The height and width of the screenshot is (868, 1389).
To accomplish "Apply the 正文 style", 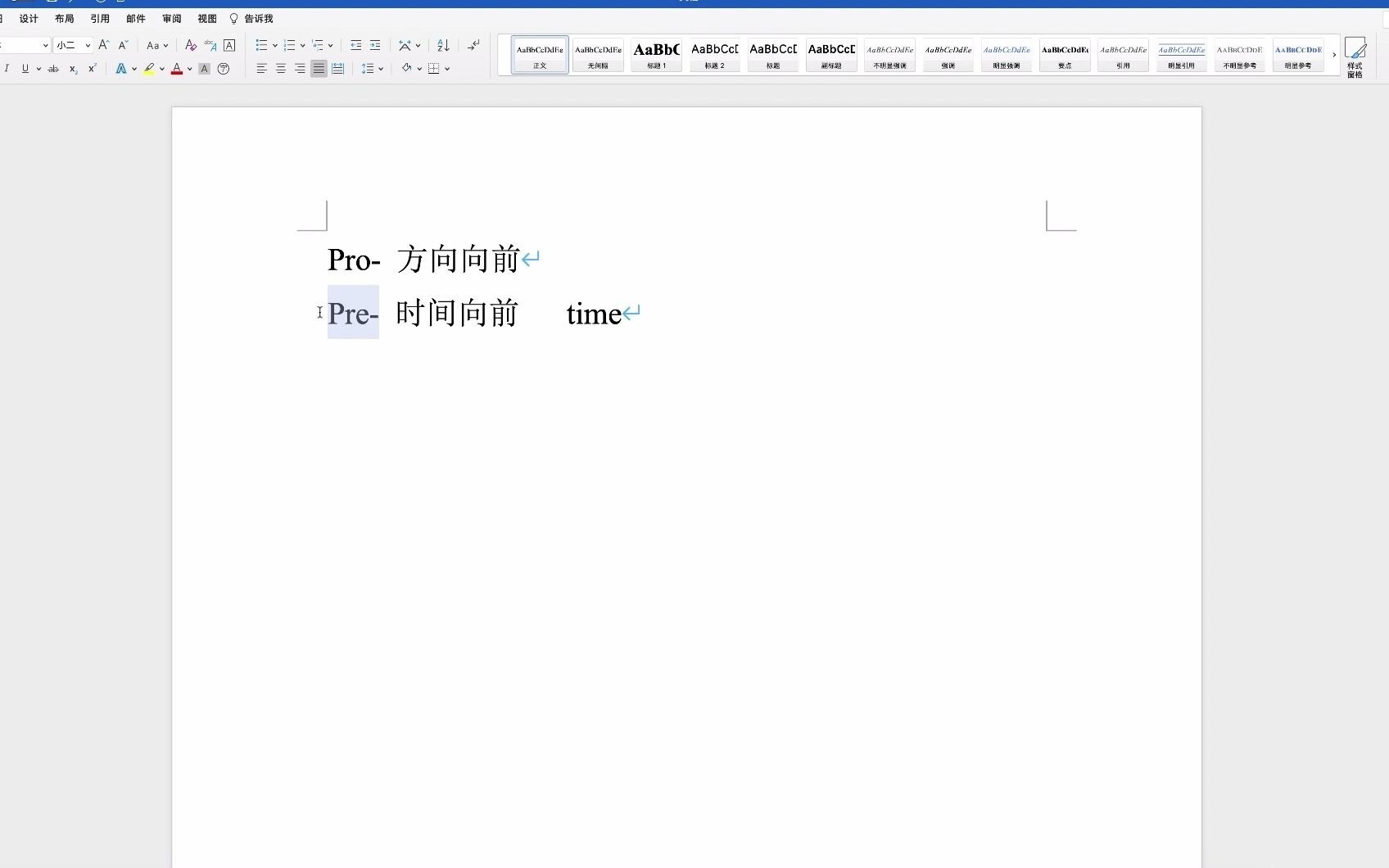I will tap(540, 55).
